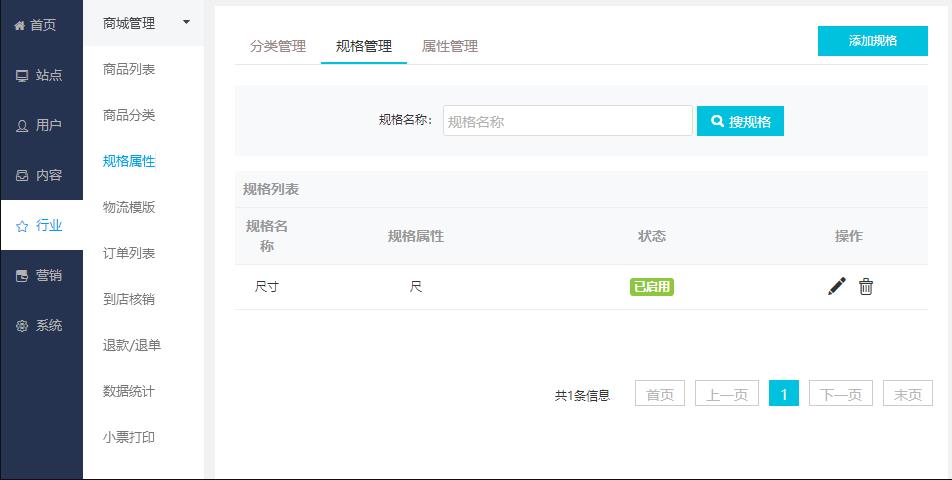Click the 上一页 pagination button
The width and height of the screenshot is (952, 480).
(x=727, y=393)
